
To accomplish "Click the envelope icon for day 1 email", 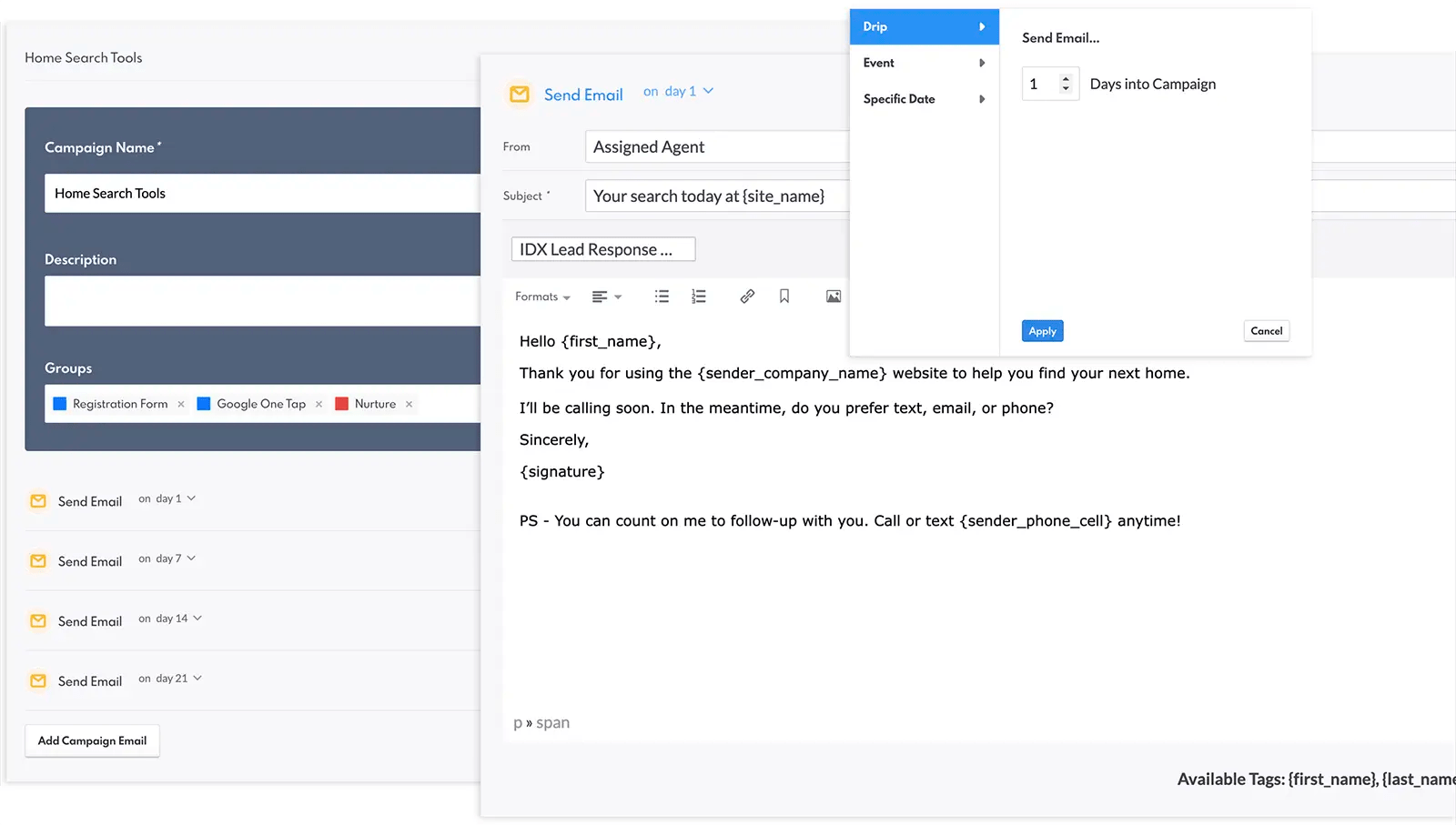I will pos(38,501).
